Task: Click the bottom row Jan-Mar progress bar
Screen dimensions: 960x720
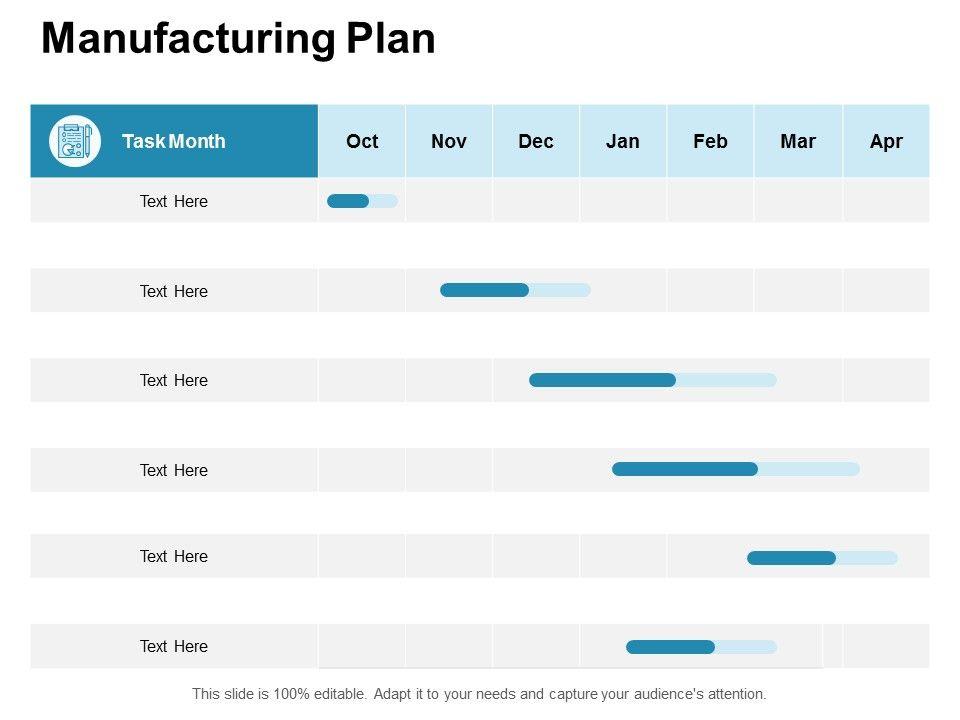Action: pyautogui.click(x=700, y=647)
